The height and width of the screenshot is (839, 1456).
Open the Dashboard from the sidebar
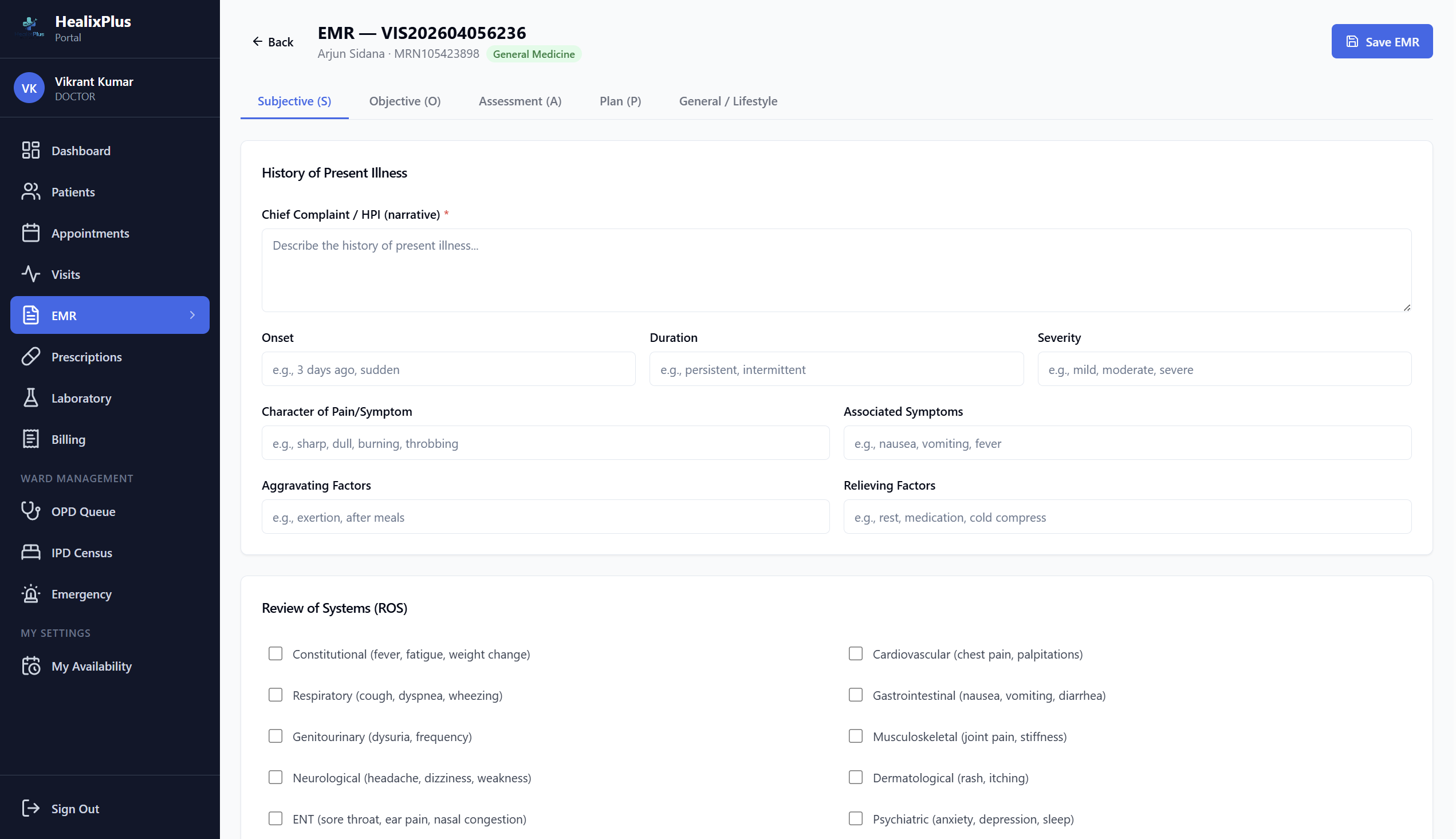tap(30, 151)
